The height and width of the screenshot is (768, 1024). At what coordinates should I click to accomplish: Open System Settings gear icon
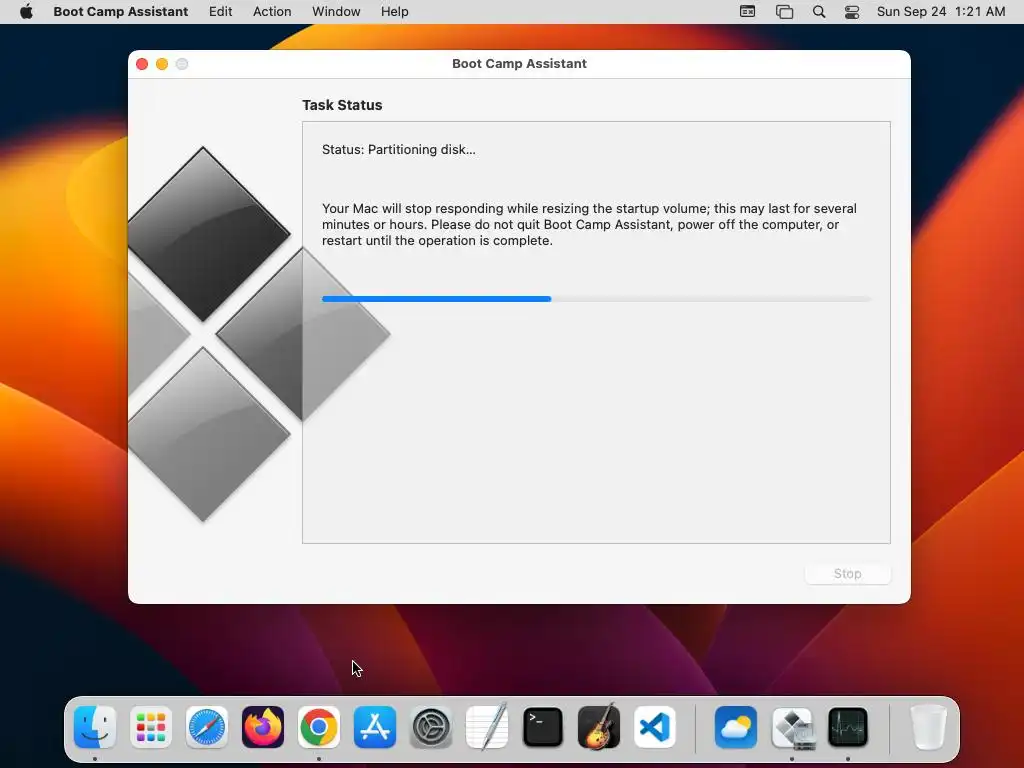point(431,727)
